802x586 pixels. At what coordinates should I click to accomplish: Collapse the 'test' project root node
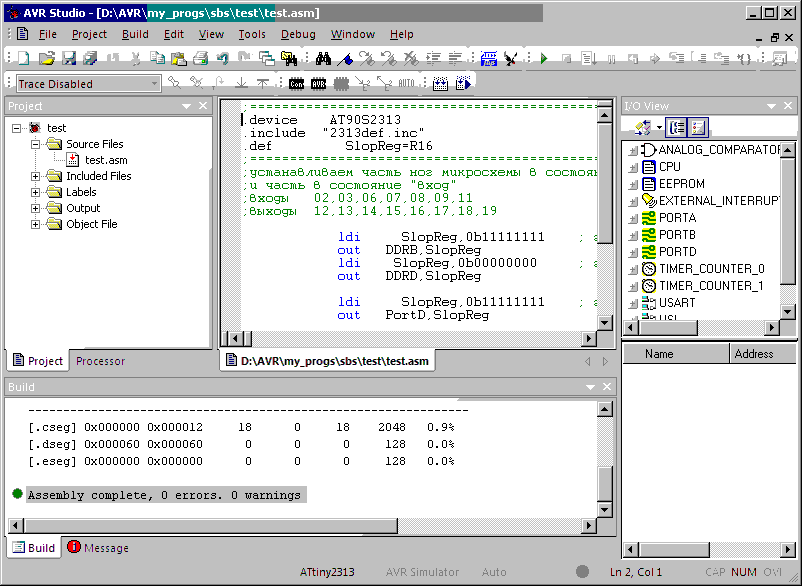pyautogui.click(x=17, y=128)
